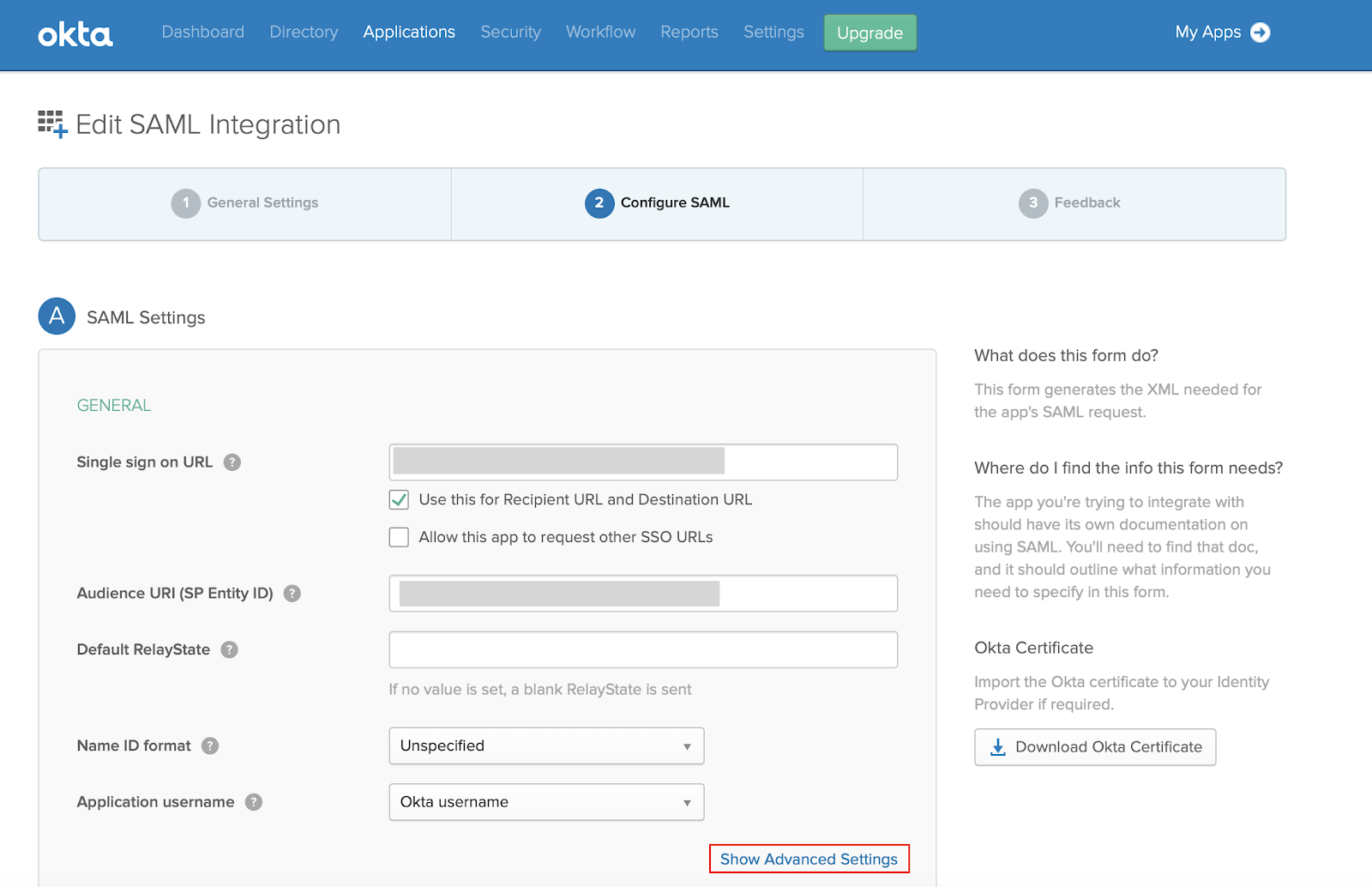Click help icon beside Audience URI
Viewport: 1372px width, 887px height.
coord(291,593)
